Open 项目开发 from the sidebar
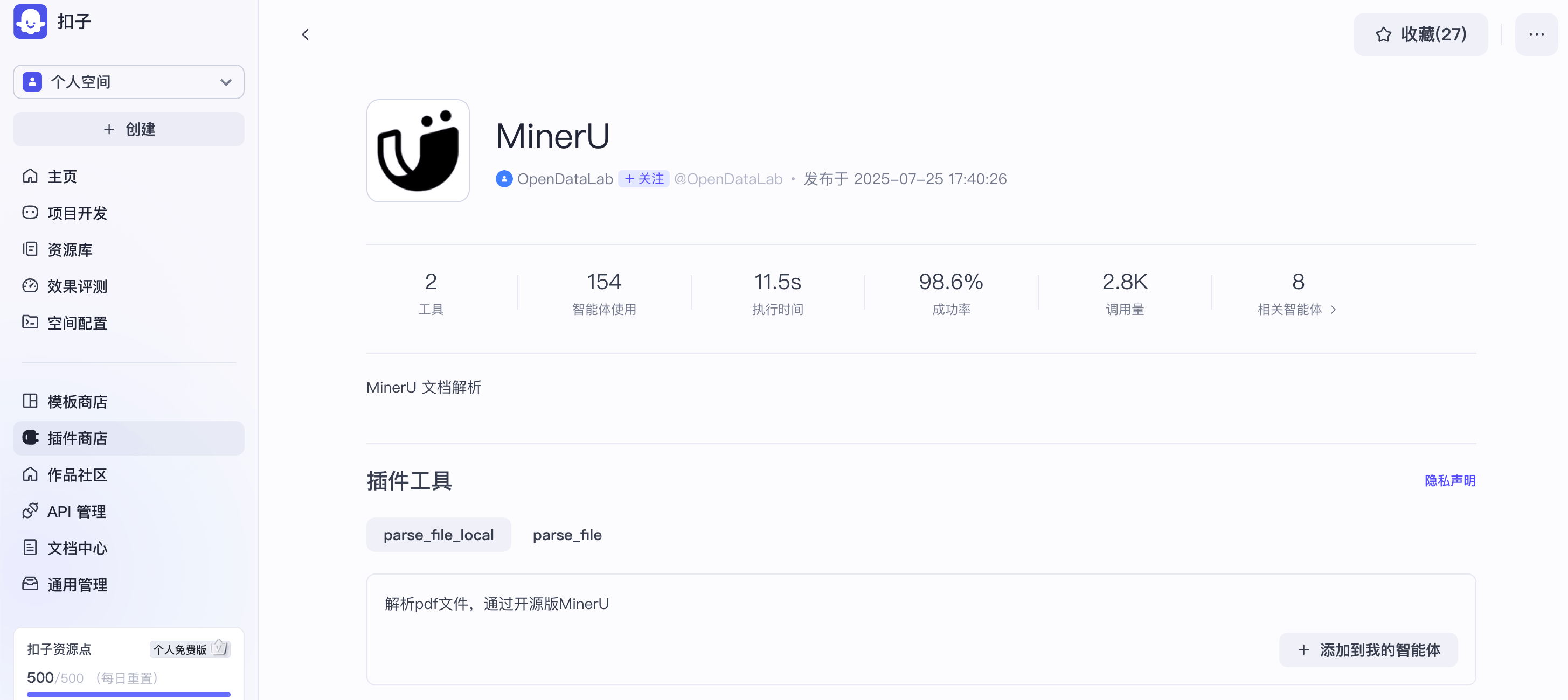Viewport: 1568px width, 700px height. pyautogui.click(x=77, y=213)
